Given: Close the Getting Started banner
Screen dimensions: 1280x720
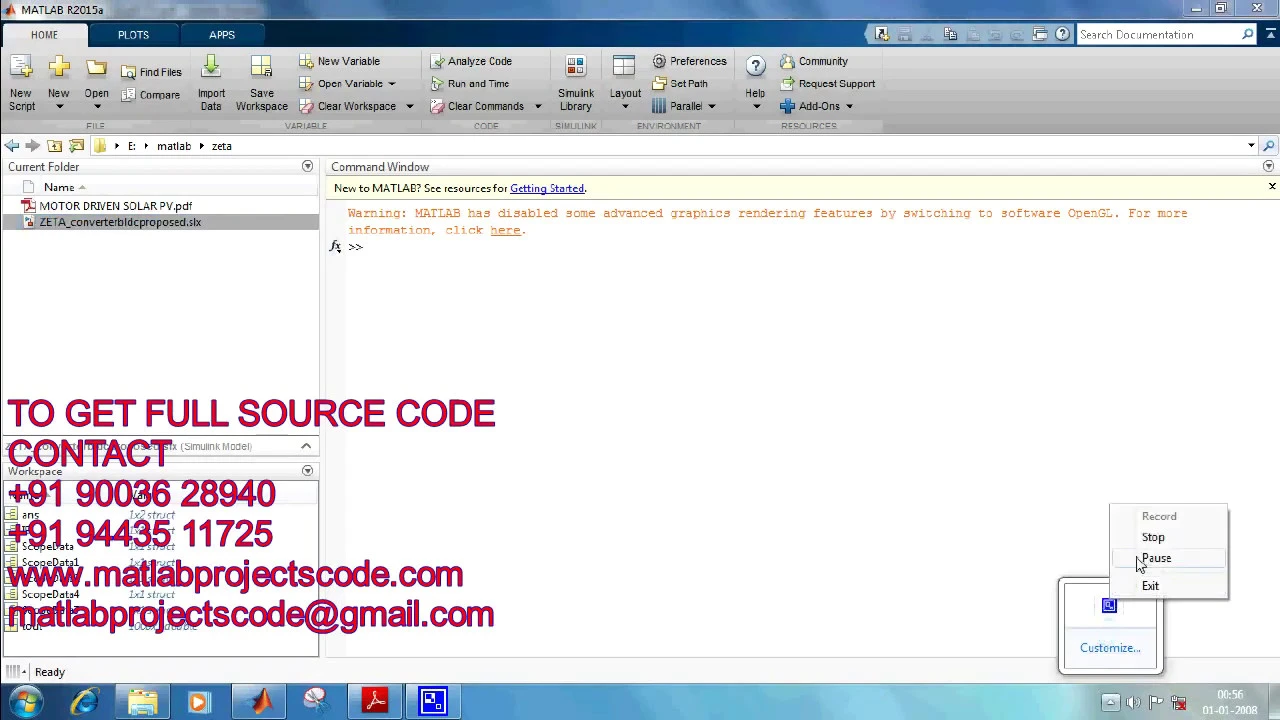Looking at the screenshot, I should tap(1272, 187).
